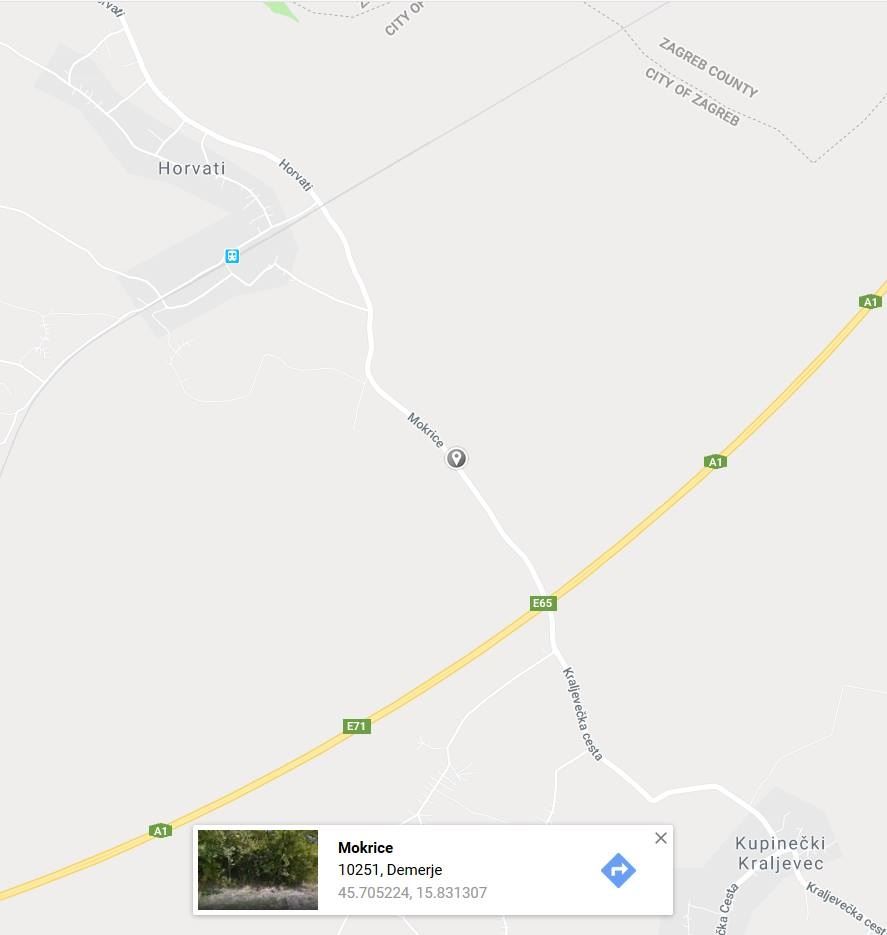Click the Kraljevečka cesta road label south of the highway
This screenshot has width=887, height=935.
582,714
